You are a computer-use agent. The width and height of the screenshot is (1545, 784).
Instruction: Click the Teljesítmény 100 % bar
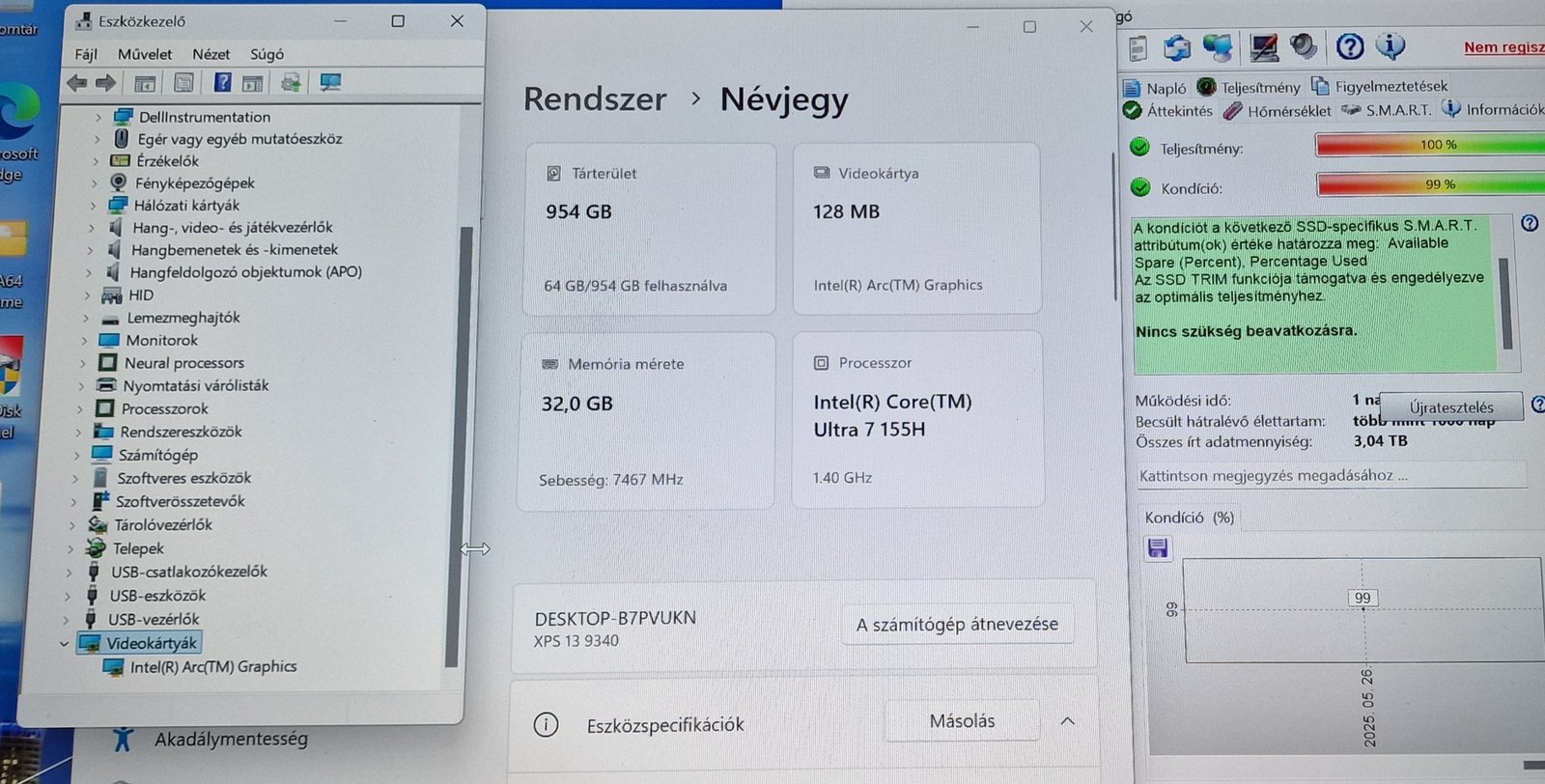(1430, 145)
